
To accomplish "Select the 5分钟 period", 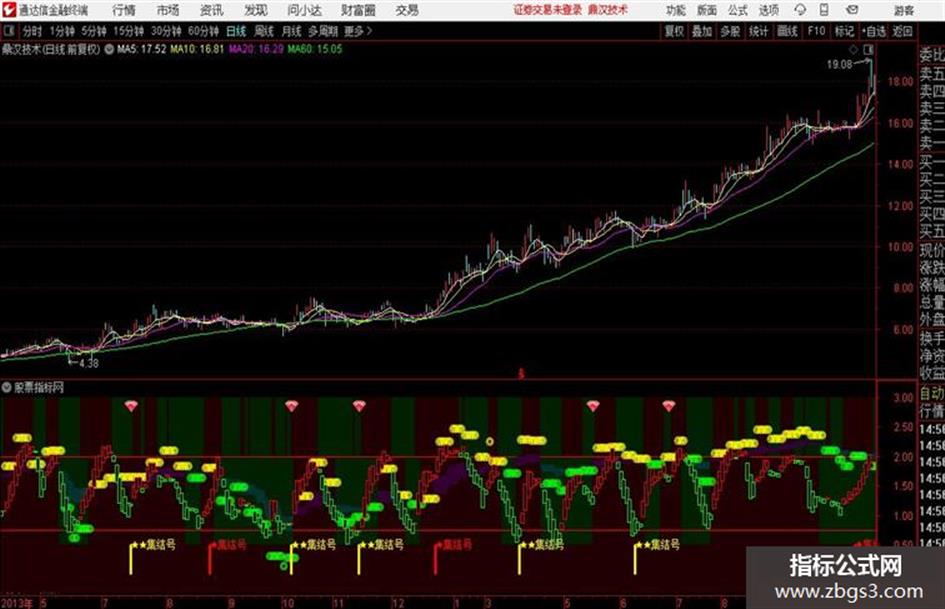I will click(x=93, y=31).
